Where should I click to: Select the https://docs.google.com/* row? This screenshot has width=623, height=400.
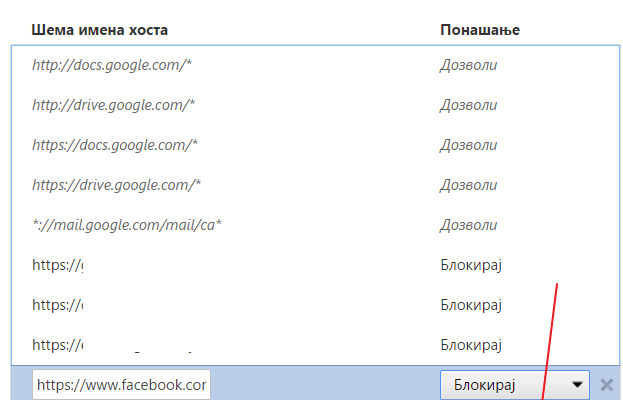315,145
